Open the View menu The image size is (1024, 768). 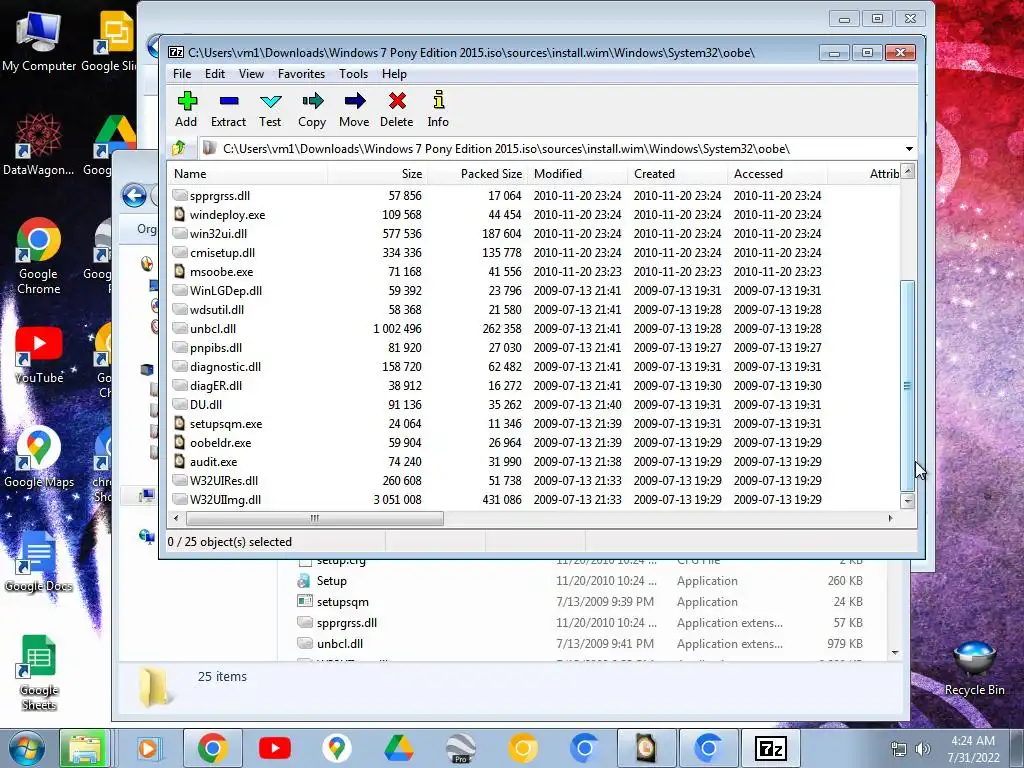251,74
